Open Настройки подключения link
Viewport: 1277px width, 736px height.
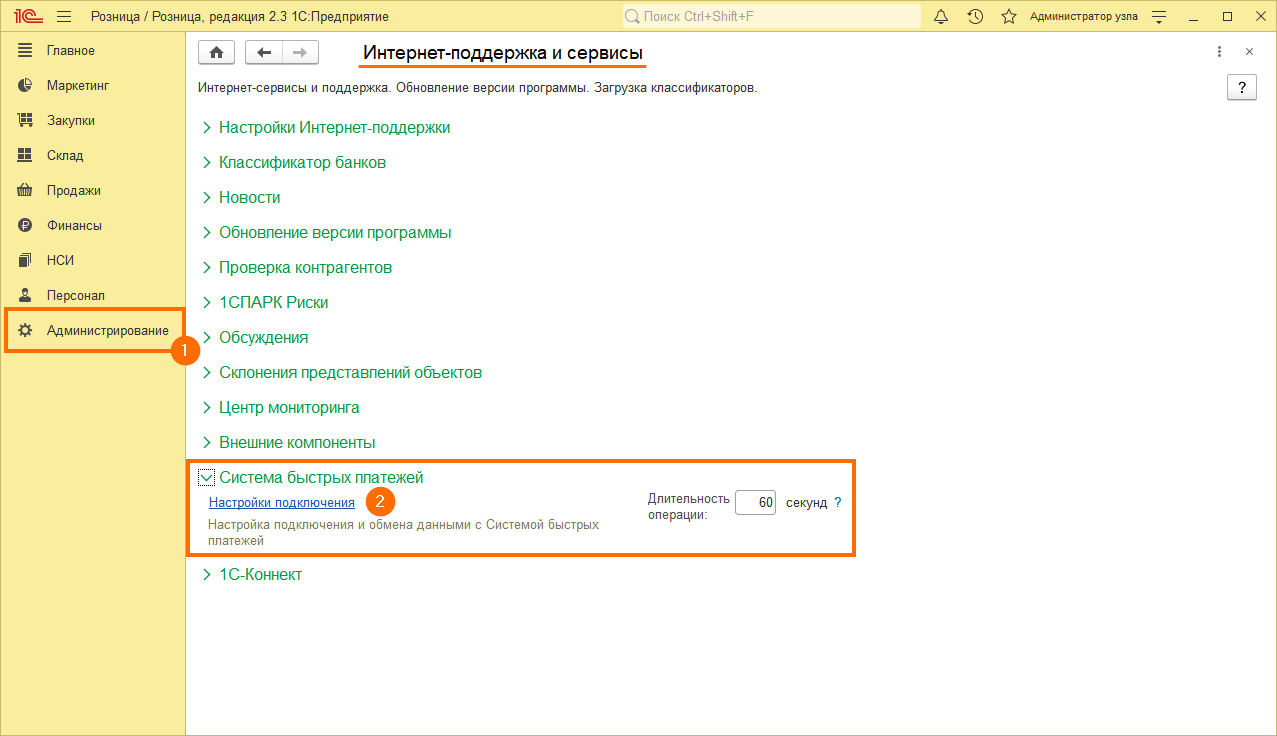click(282, 503)
